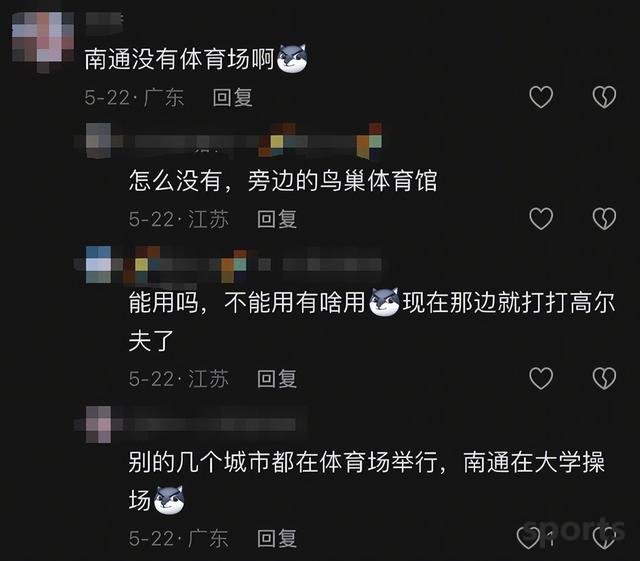
Task: Like the reply about 打打高尔夫
Action: 541,378
